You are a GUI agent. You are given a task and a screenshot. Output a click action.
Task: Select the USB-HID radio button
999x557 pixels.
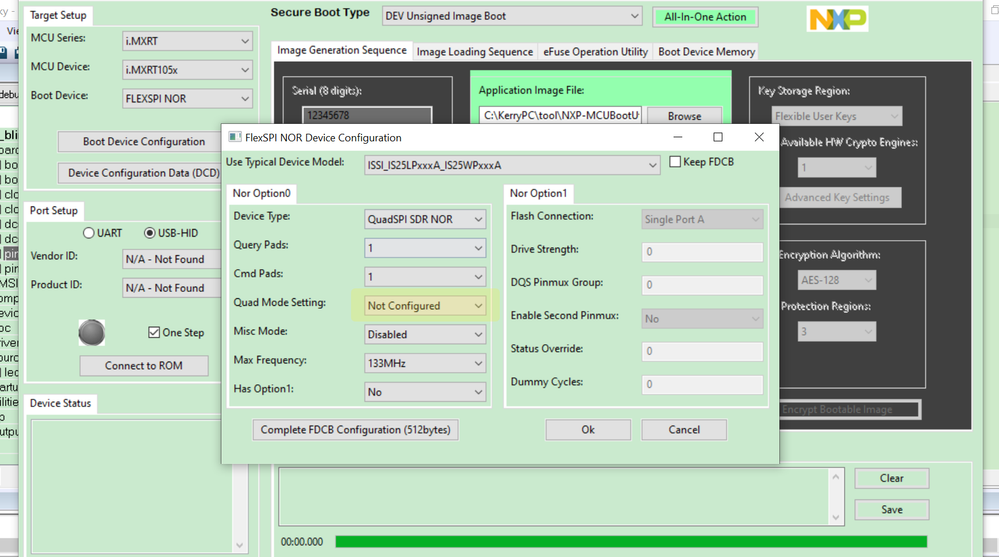tap(150, 233)
